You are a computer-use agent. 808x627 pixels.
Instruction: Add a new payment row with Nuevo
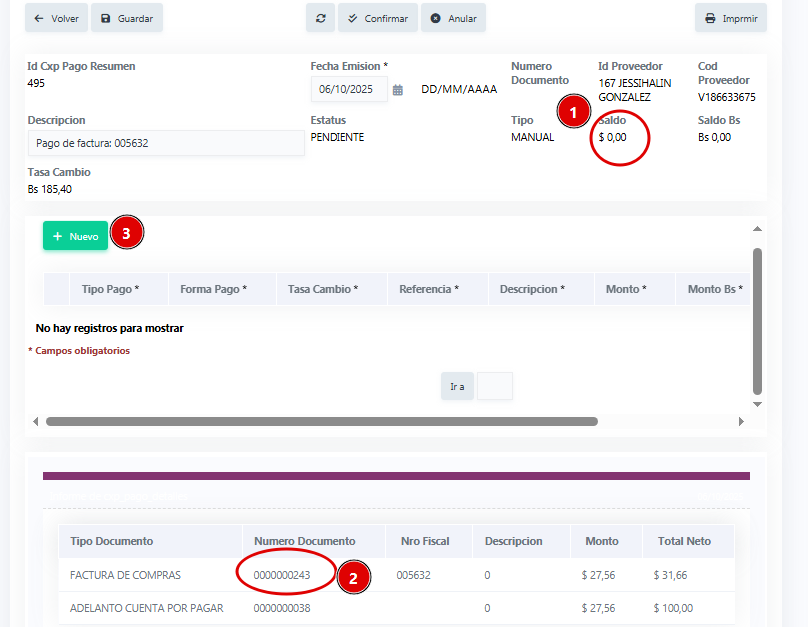[75, 236]
